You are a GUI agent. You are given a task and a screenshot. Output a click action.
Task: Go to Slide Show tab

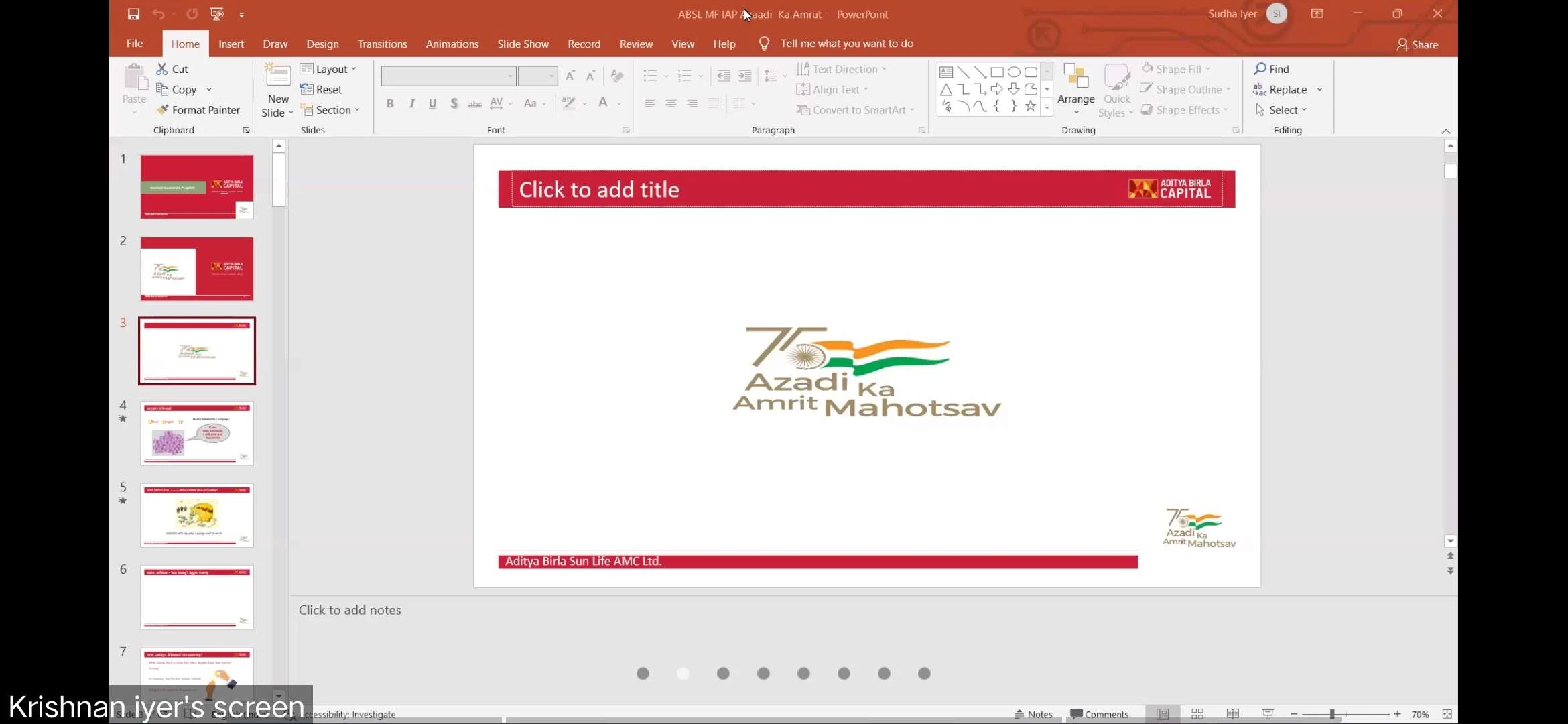[x=523, y=44]
